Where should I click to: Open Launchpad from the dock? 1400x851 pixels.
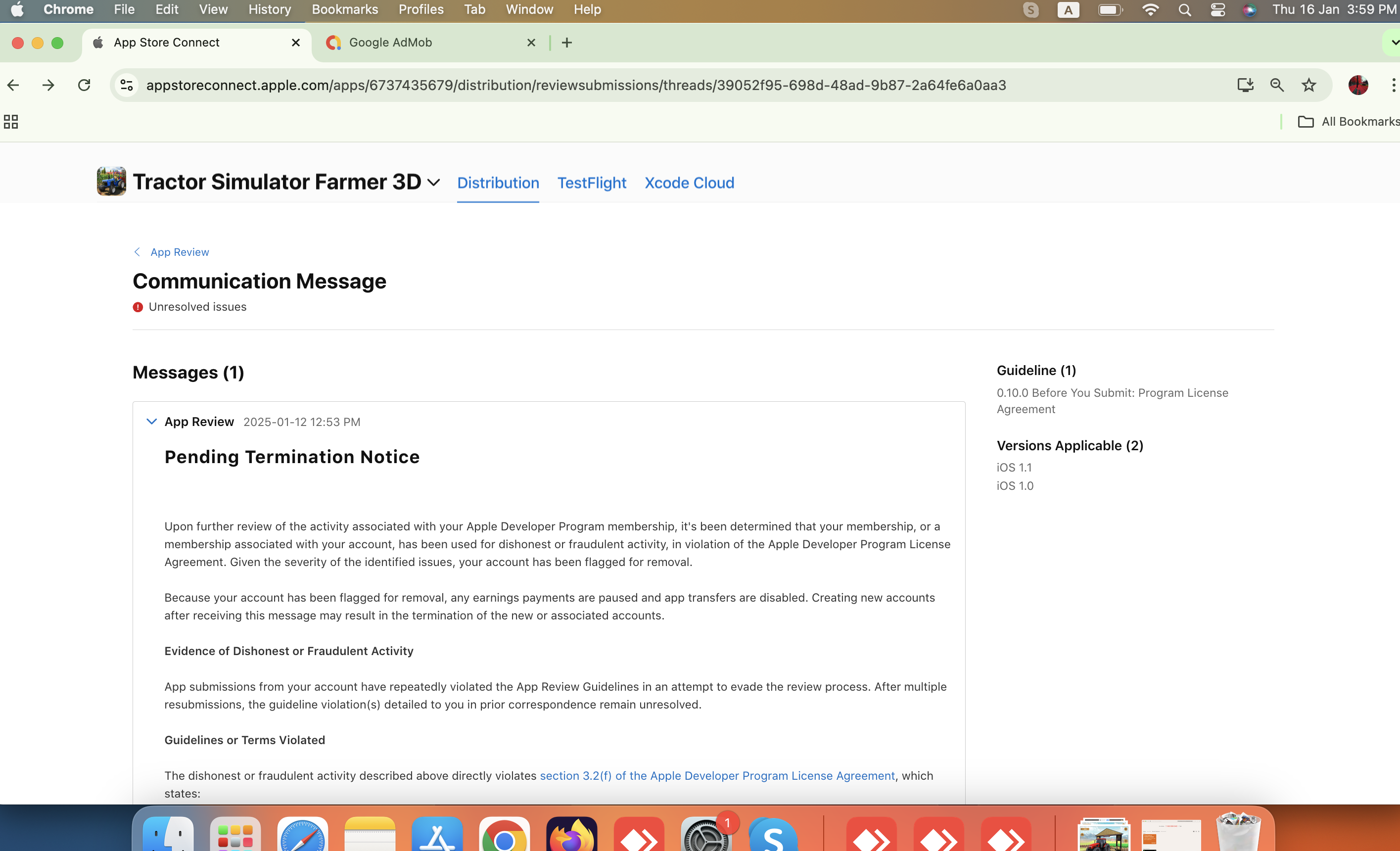(235, 834)
